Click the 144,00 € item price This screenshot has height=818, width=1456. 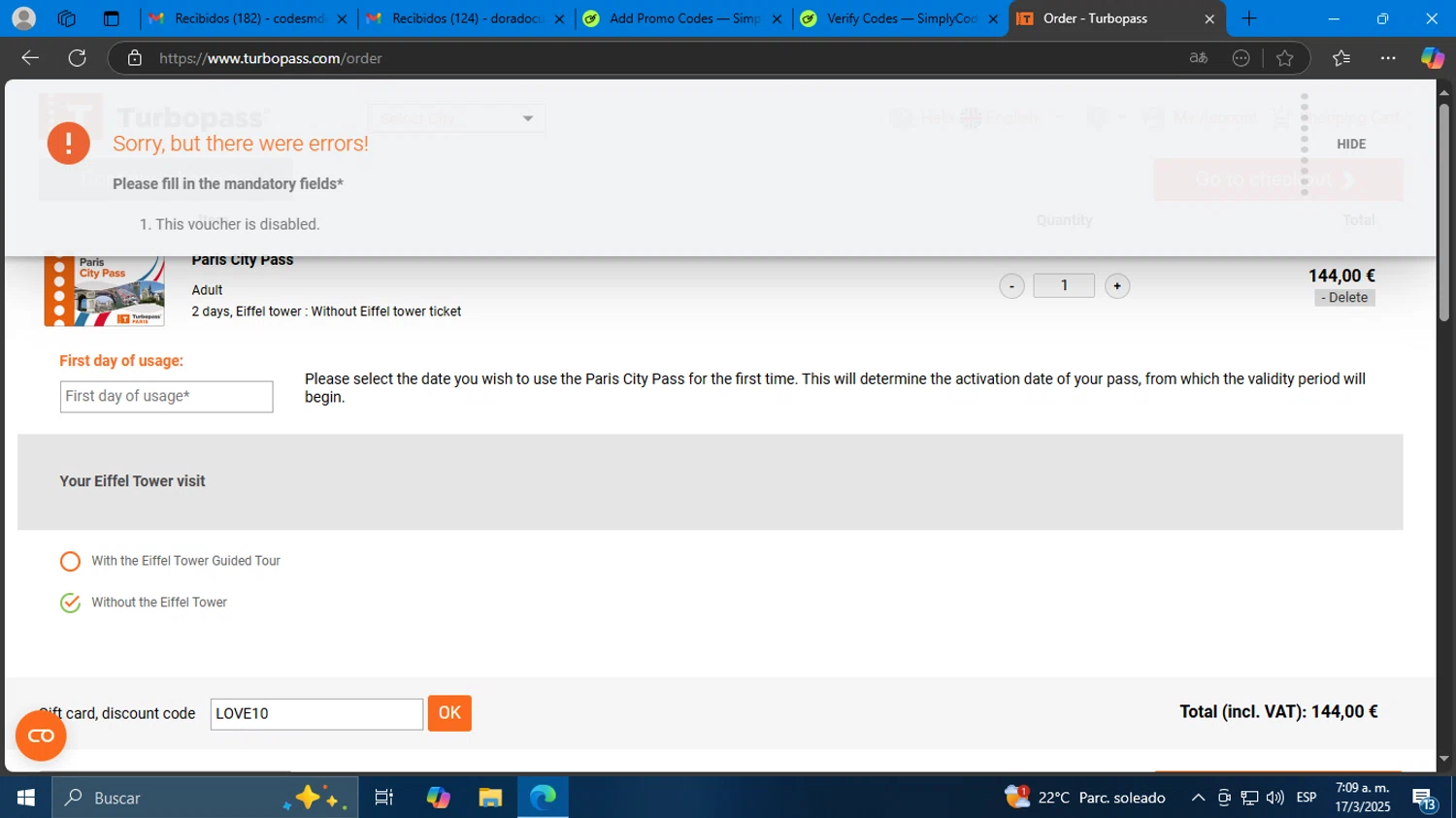[1341, 277]
